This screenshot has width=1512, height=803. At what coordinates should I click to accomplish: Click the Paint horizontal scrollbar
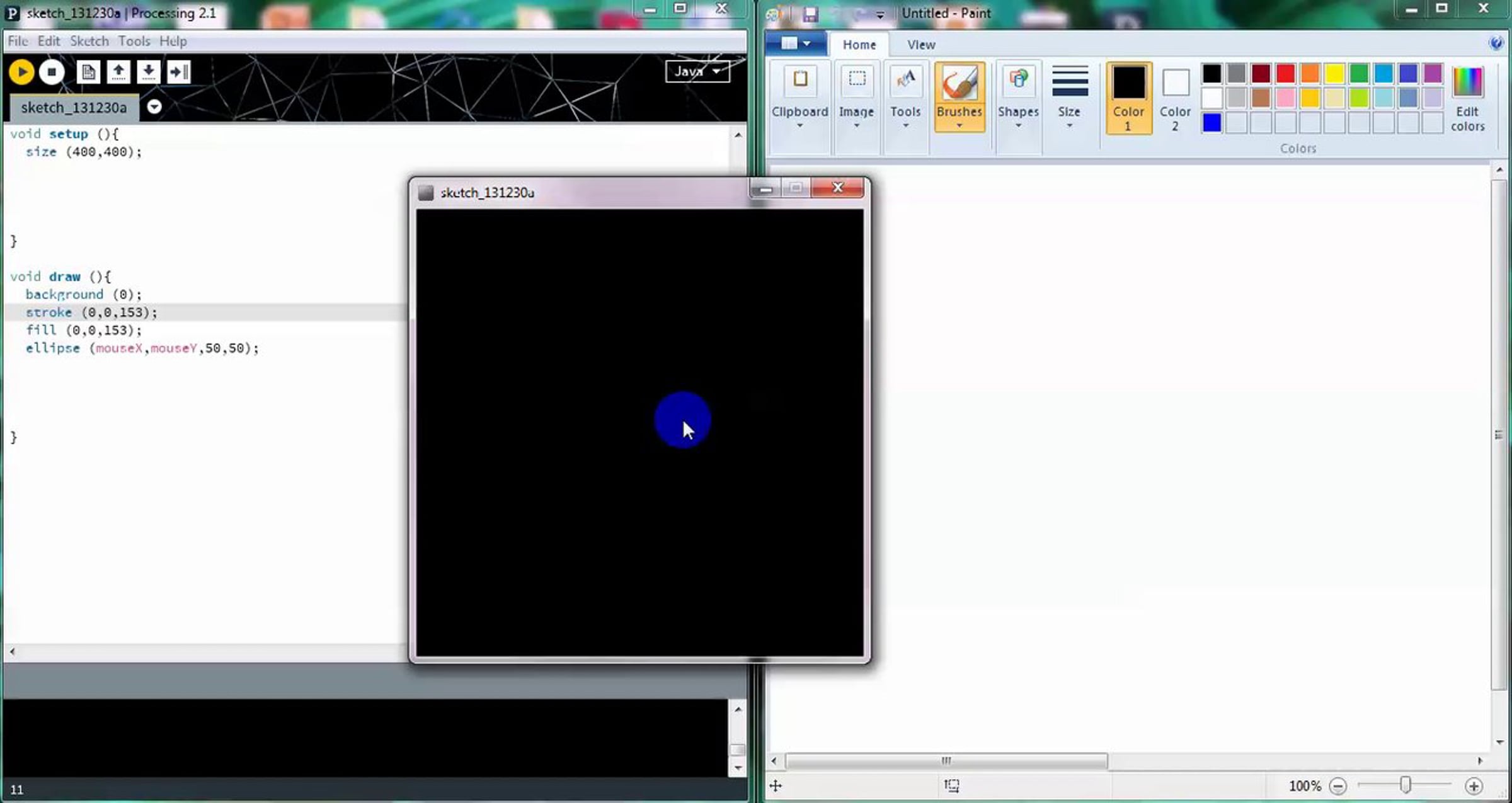pos(945,761)
